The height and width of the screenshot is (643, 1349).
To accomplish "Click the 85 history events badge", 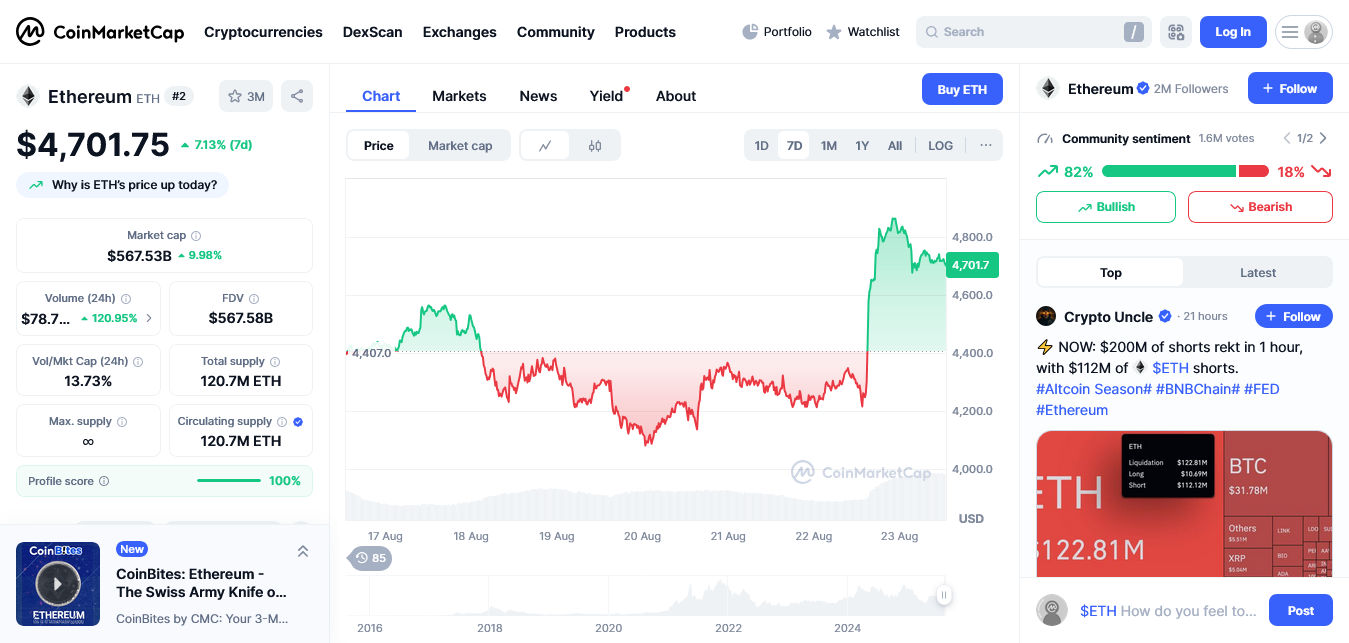I will click(370, 558).
